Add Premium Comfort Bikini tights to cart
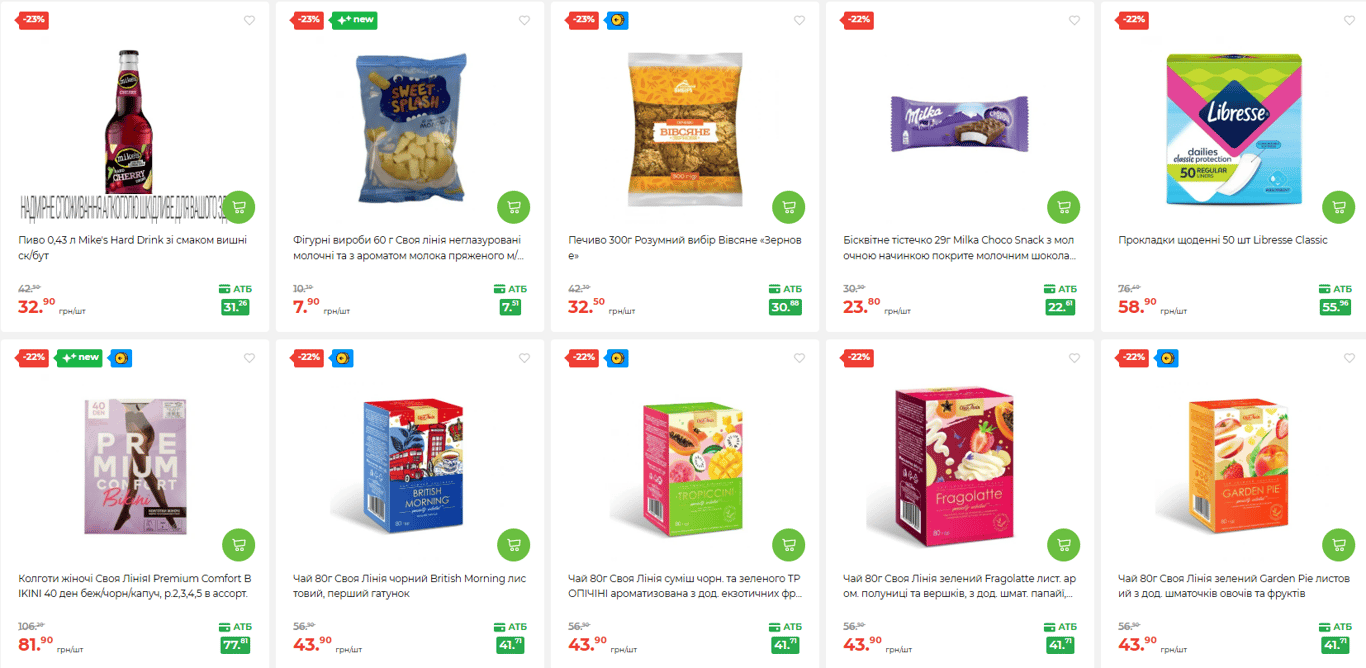Screen dimensions: 1366x668 tap(238, 545)
